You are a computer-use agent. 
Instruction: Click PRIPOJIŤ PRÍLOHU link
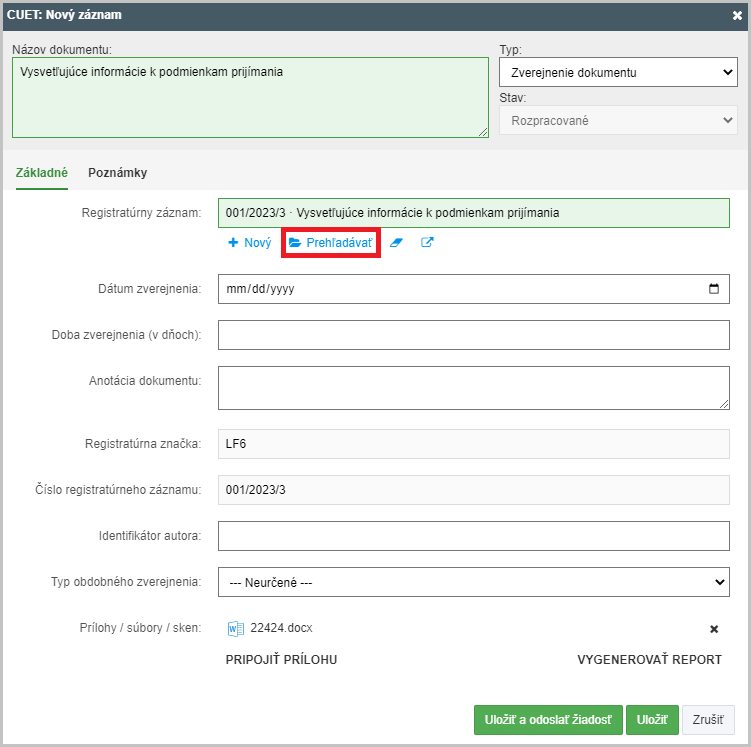coord(281,660)
